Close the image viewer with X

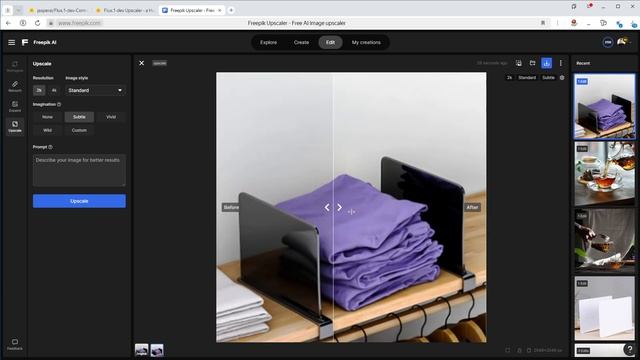click(x=141, y=63)
